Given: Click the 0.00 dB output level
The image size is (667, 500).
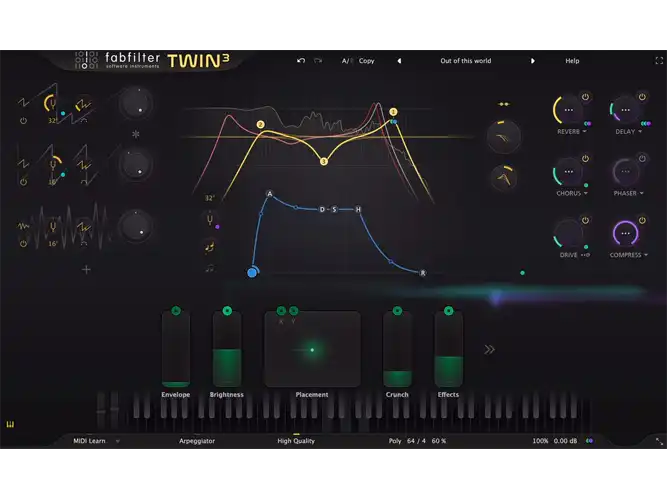Looking at the screenshot, I should (x=565, y=441).
